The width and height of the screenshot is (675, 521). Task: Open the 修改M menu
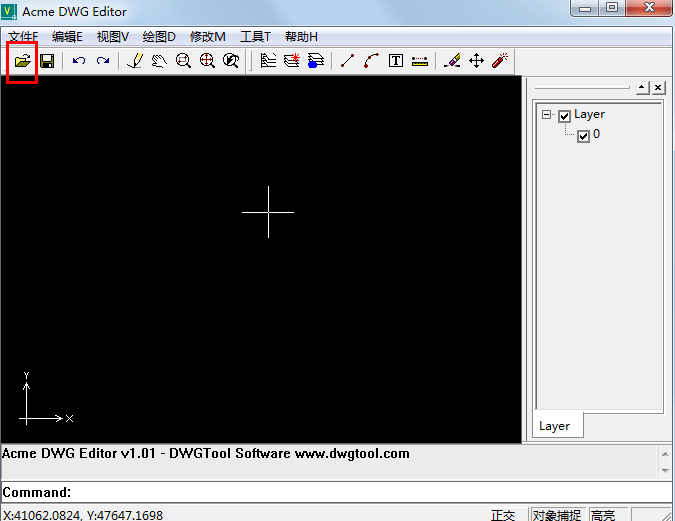pyautogui.click(x=207, y=37)
